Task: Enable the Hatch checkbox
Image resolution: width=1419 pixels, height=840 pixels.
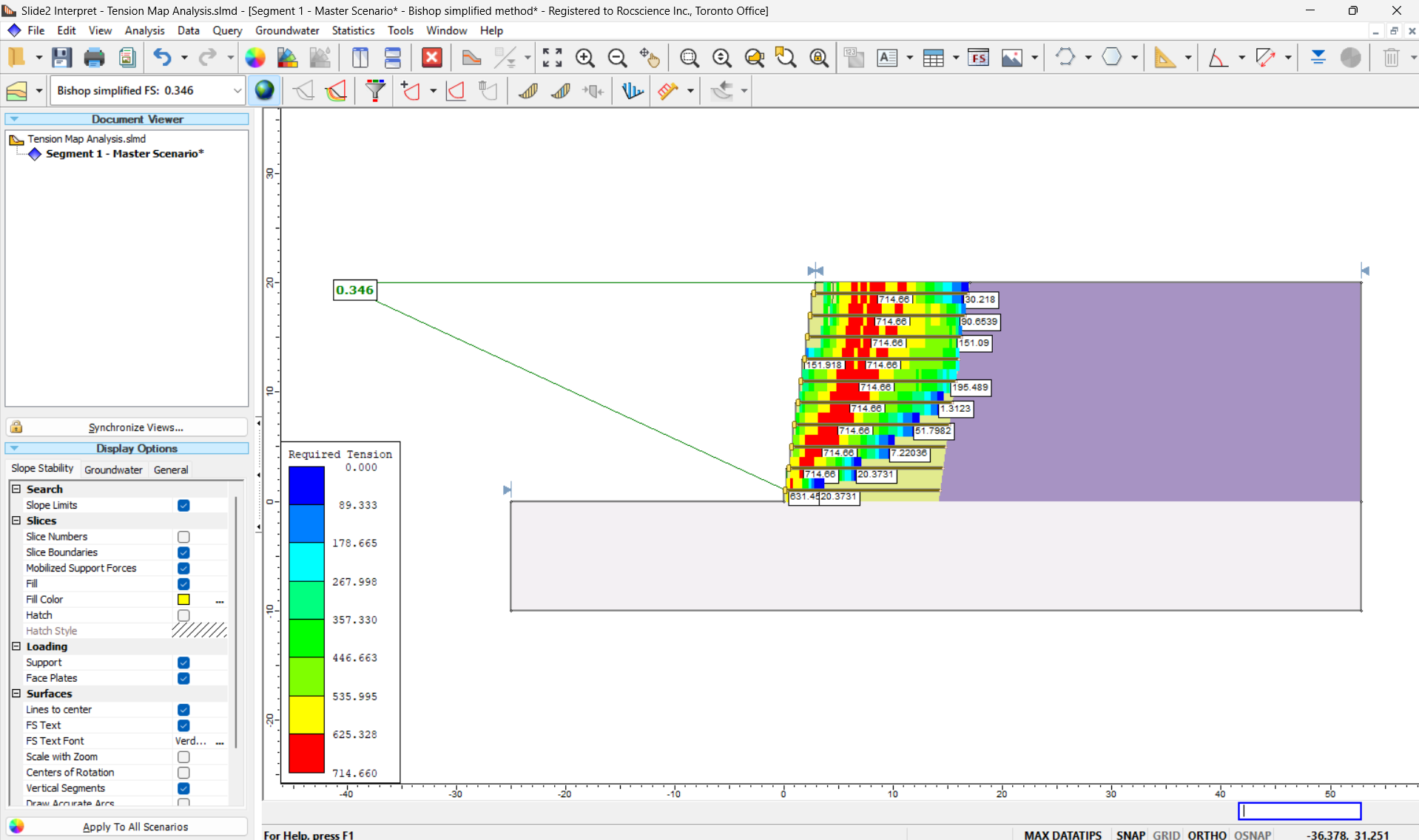Action: point(183,615)
